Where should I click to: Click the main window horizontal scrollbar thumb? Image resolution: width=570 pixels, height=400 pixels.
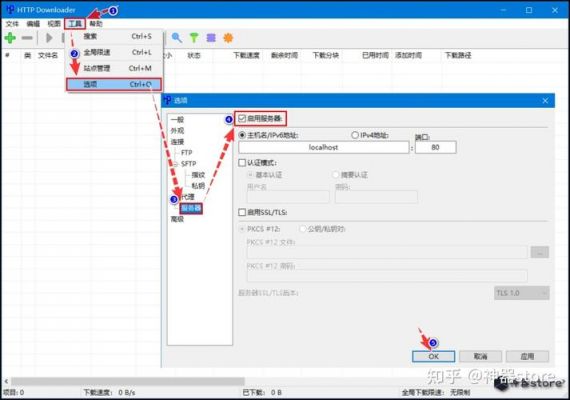[x=127, y=381]
